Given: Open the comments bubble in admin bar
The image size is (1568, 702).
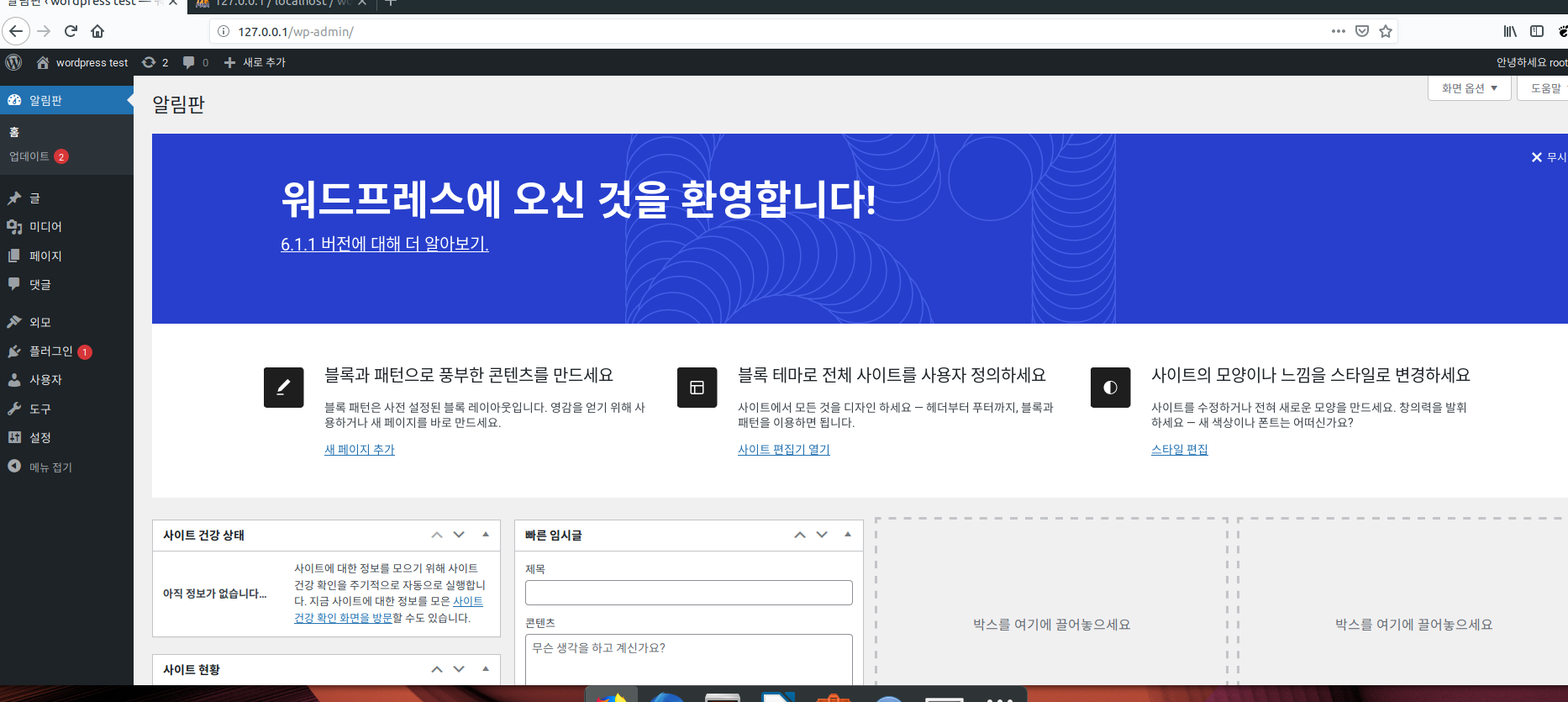Looking at the screenshot, I should 196,62.
